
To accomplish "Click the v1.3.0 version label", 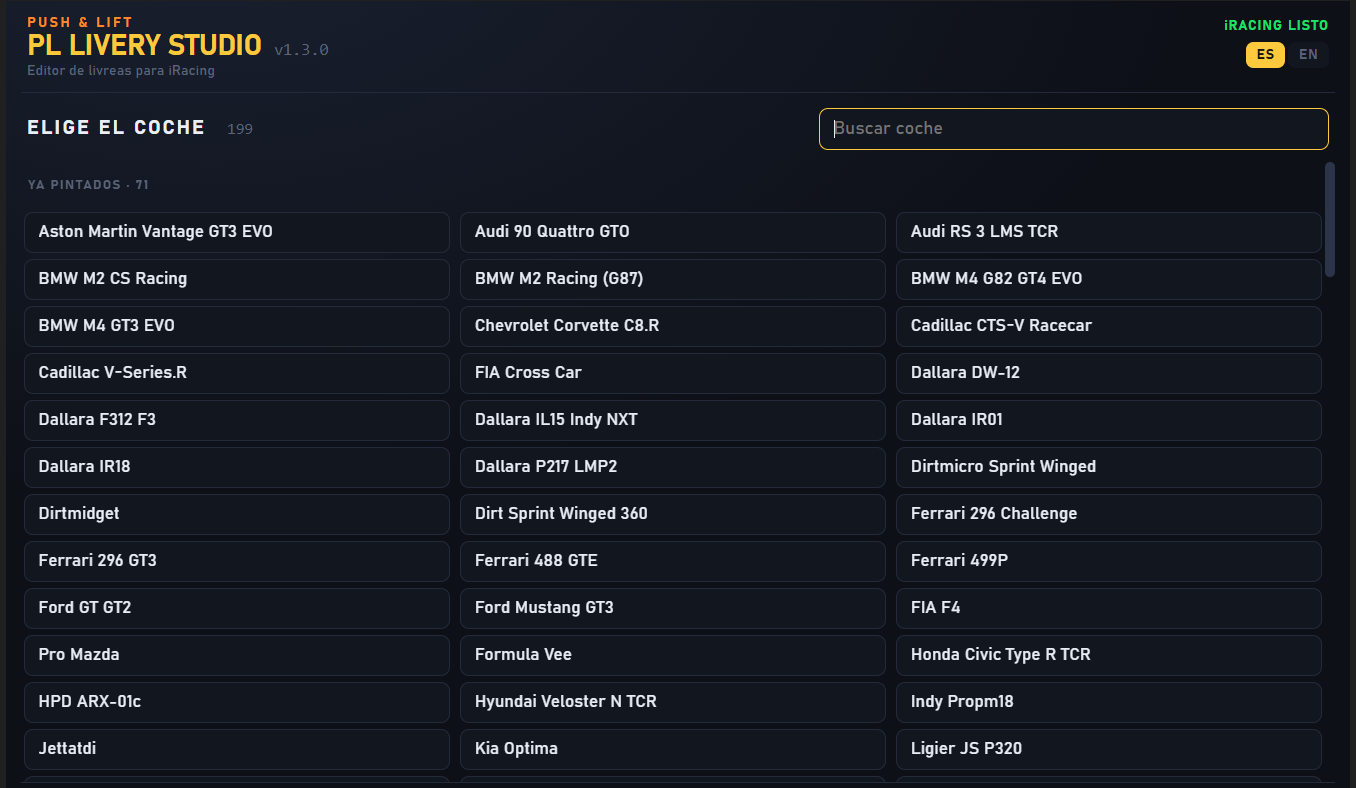I will pos(301,50).
